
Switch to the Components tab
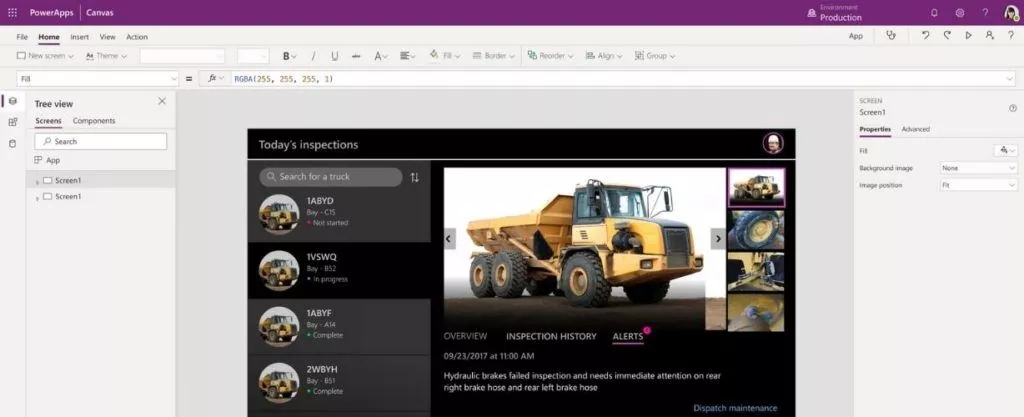click(94, 121)
